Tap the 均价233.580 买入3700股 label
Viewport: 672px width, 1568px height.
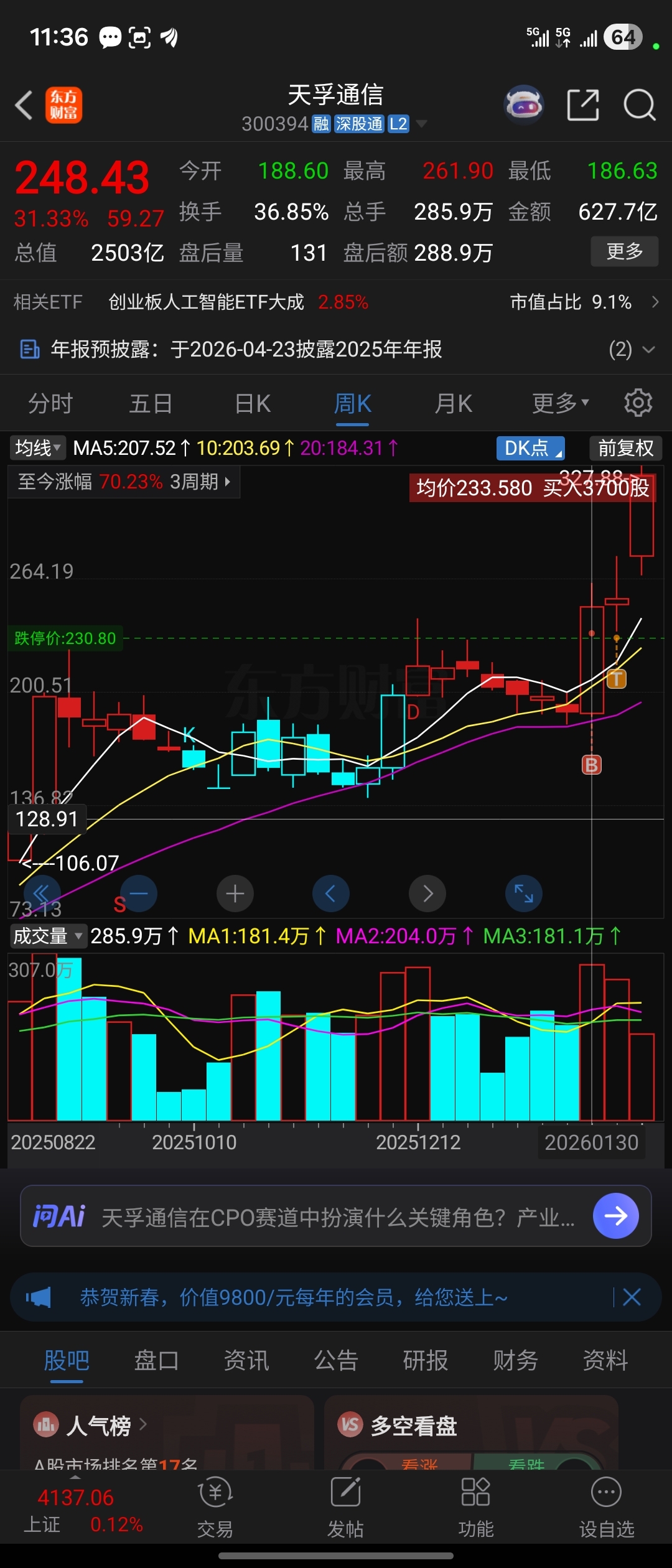[533, 487]
